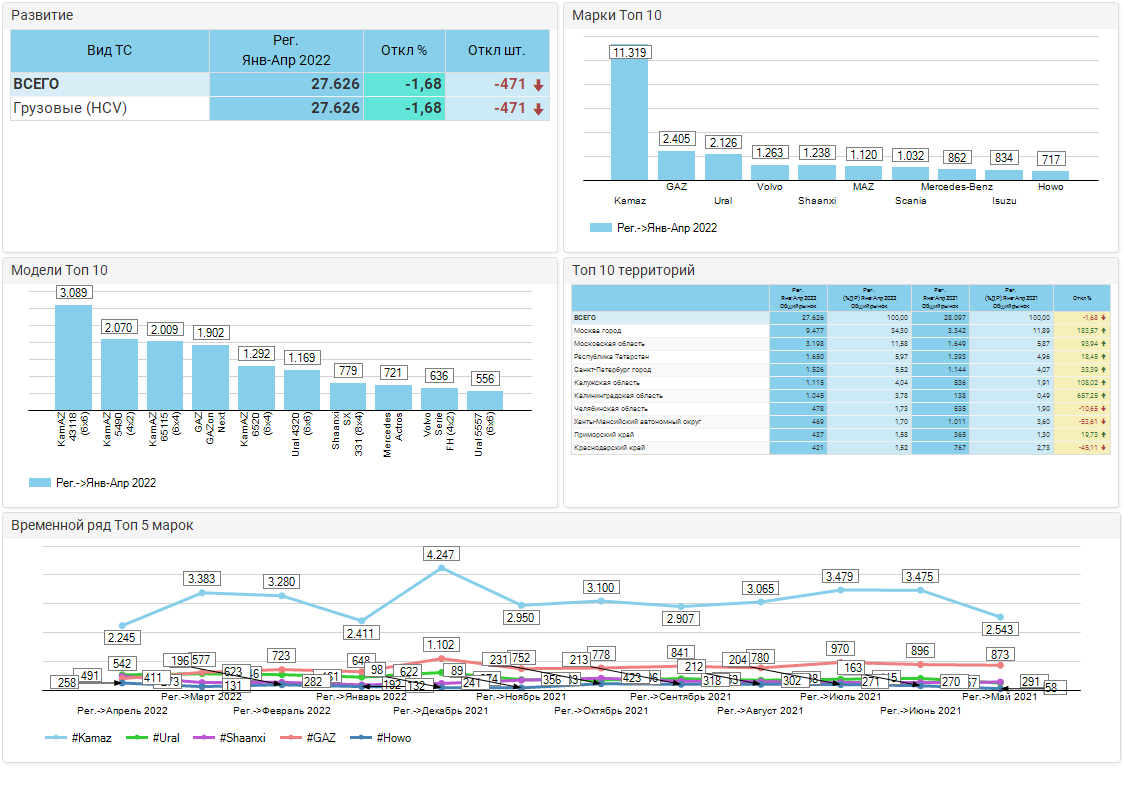
Task: Click the green up arrow for Республика Татарстан
Action: tap(1103, 356)
